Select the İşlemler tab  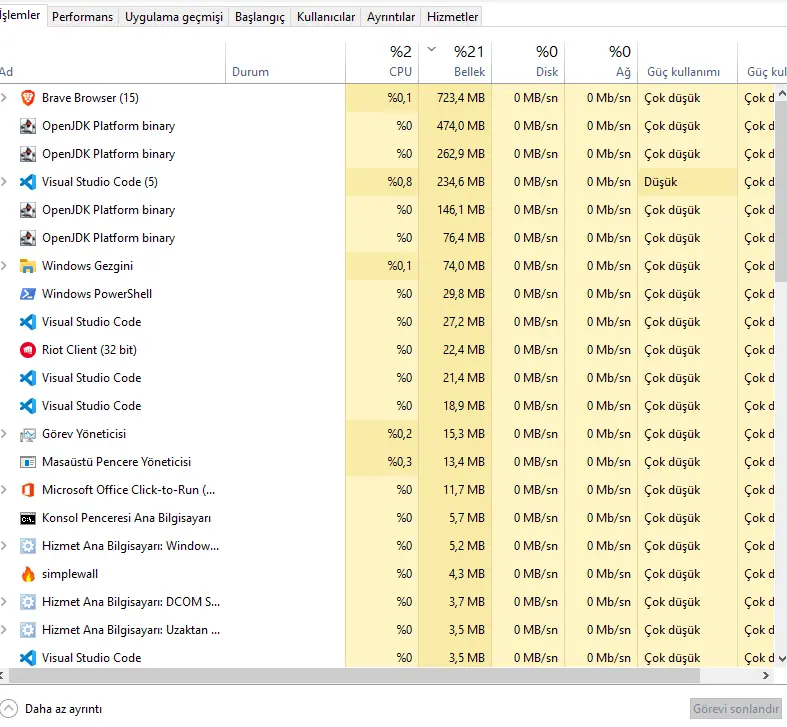21,15
